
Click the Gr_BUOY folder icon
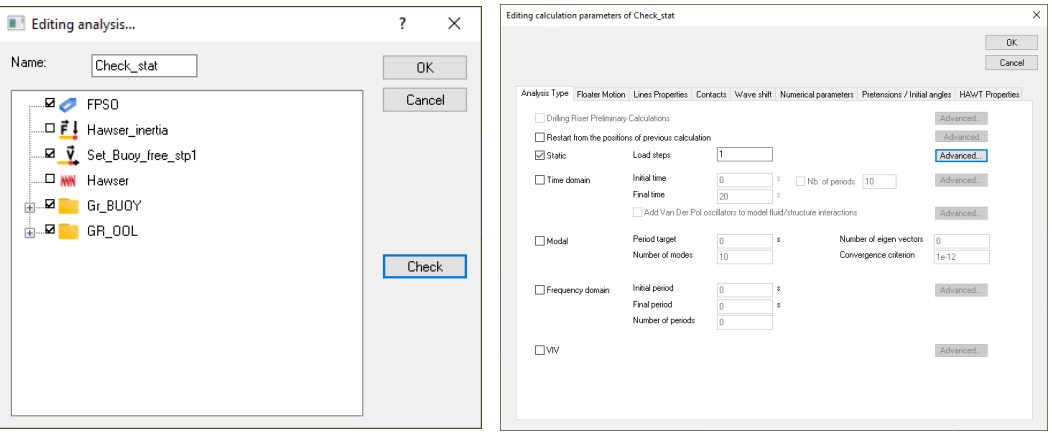point(68,206)
